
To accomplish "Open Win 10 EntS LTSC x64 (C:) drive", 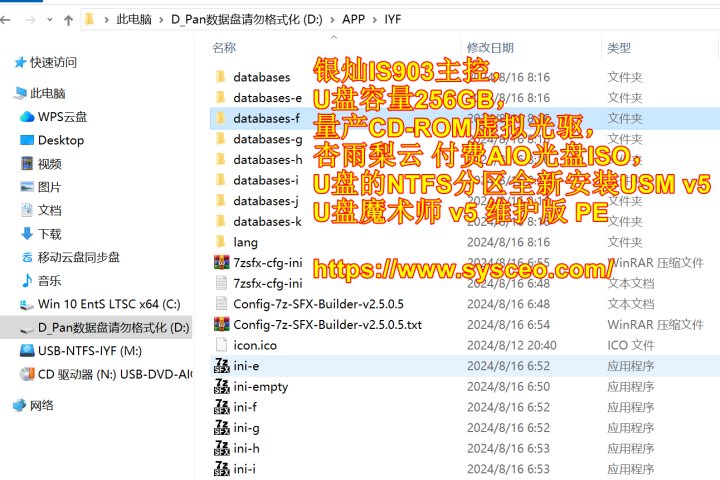I will click(100, 304).
